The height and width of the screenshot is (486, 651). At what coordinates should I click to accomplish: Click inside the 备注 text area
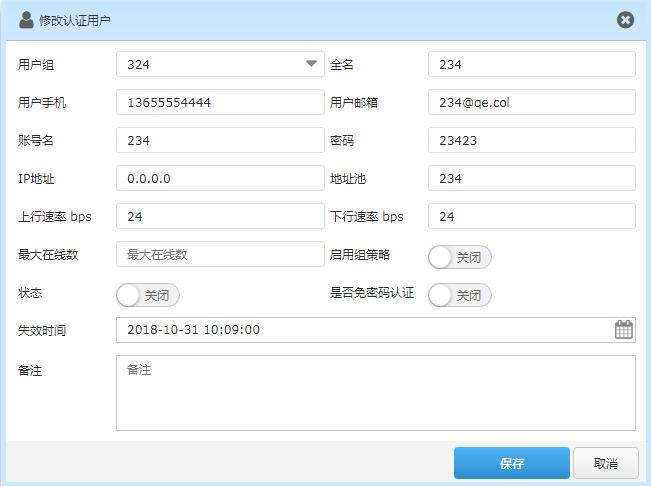[x=376, y=393]
